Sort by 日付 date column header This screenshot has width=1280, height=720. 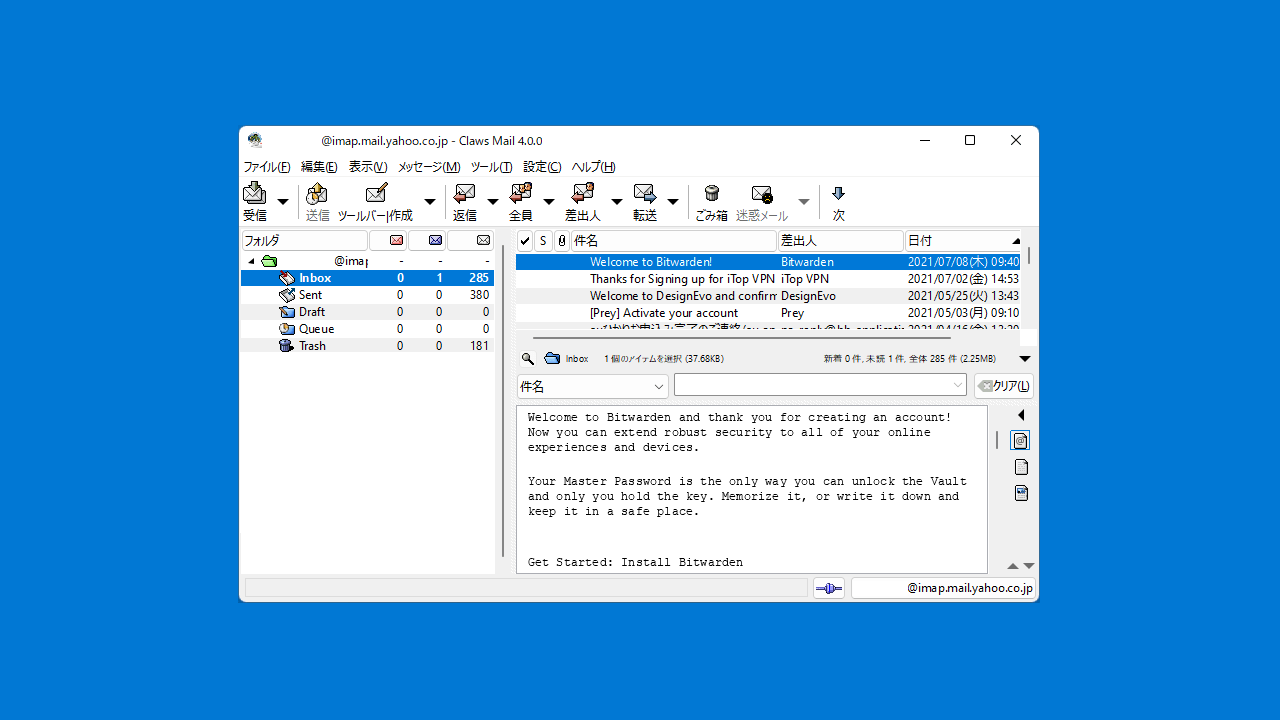pyautogui.click(x=964, y=241)
